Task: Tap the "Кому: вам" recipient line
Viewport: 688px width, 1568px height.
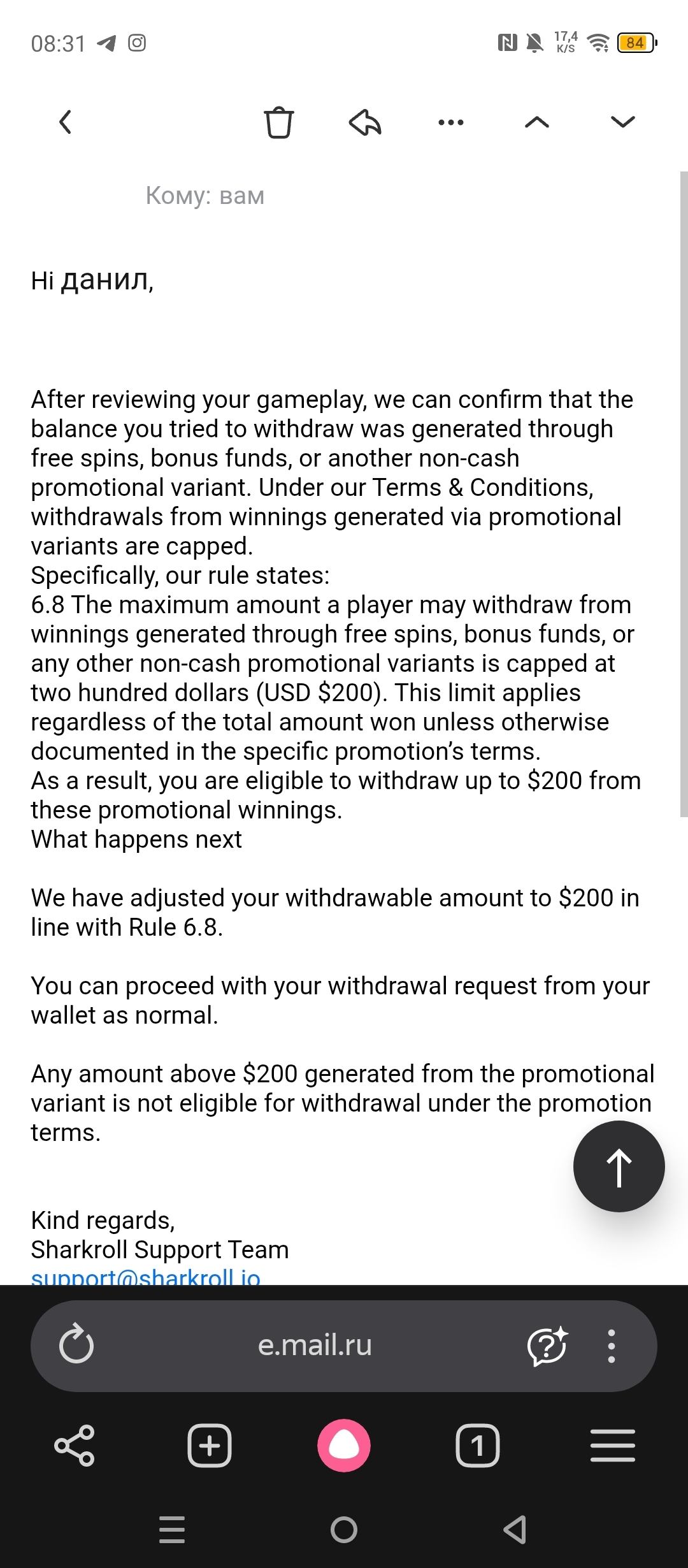Action: [204, 196]
